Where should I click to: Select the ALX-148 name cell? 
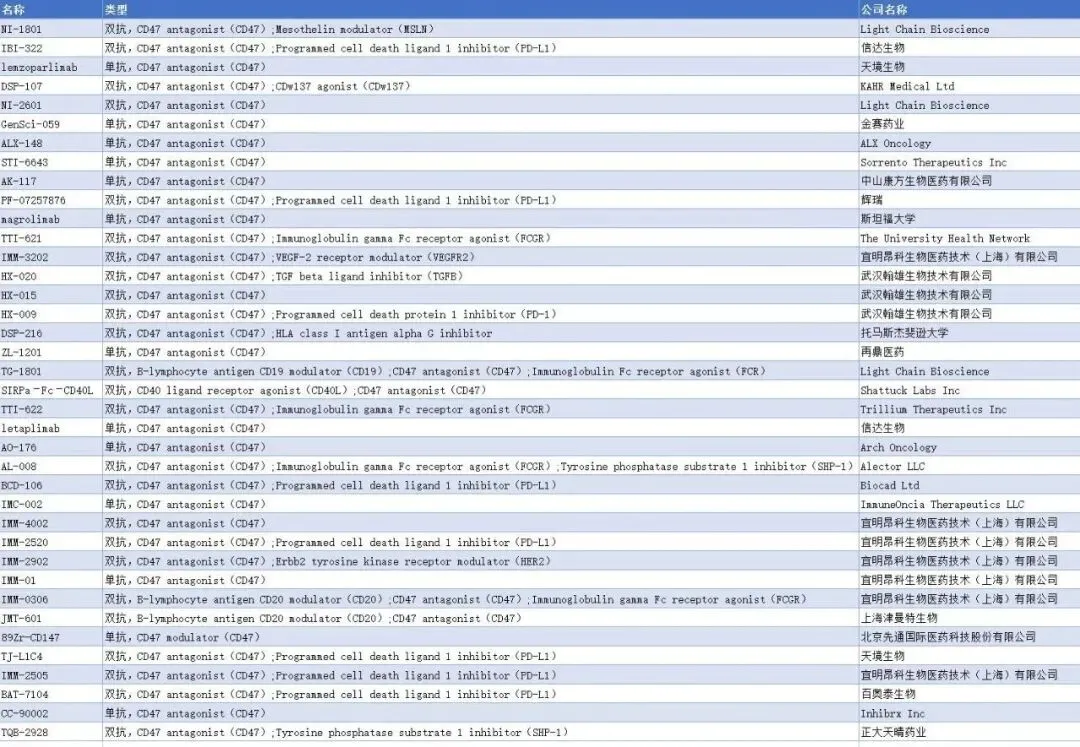[x=51, y=143]
